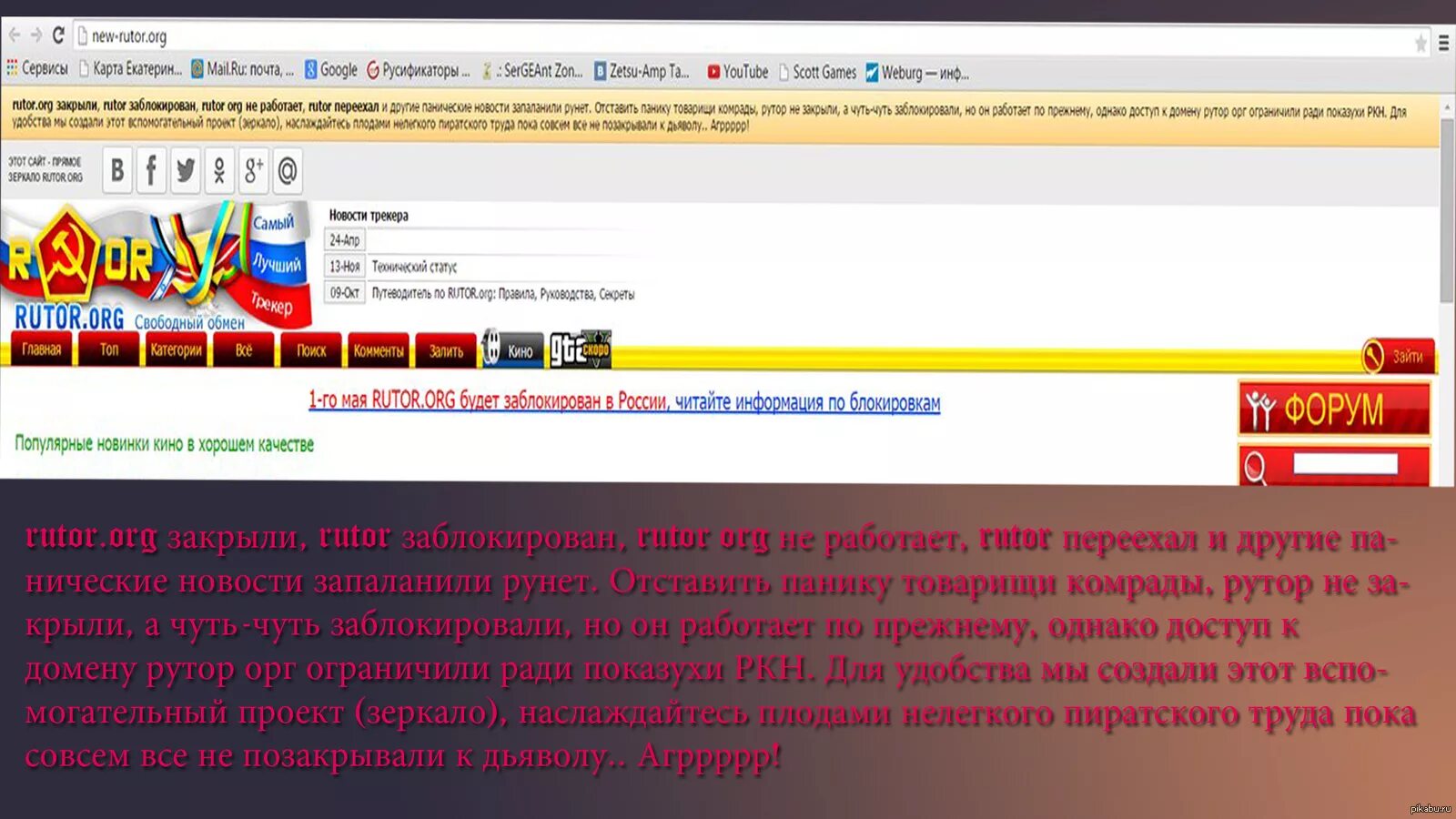Open Карта Екатерин... bookmark
Screen dimensions: 1456x819
[x=130, y=68]
